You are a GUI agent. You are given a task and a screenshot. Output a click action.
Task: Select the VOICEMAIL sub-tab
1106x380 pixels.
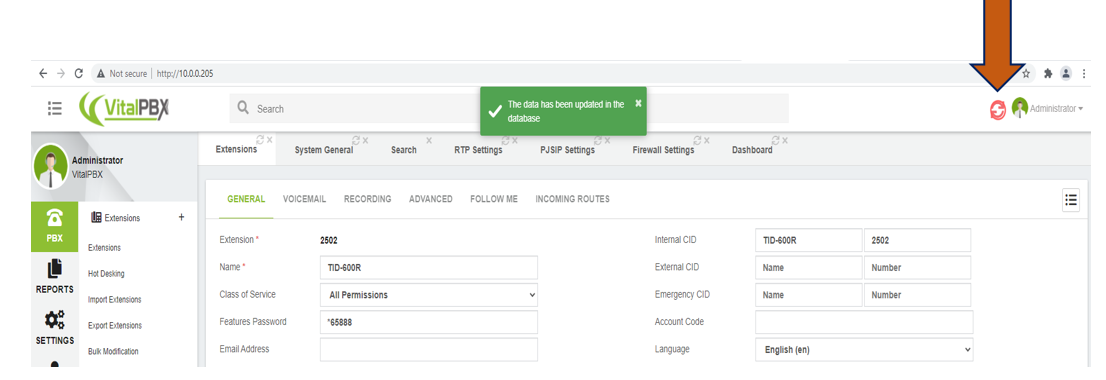pyautogui.click(x=305, y=200)
